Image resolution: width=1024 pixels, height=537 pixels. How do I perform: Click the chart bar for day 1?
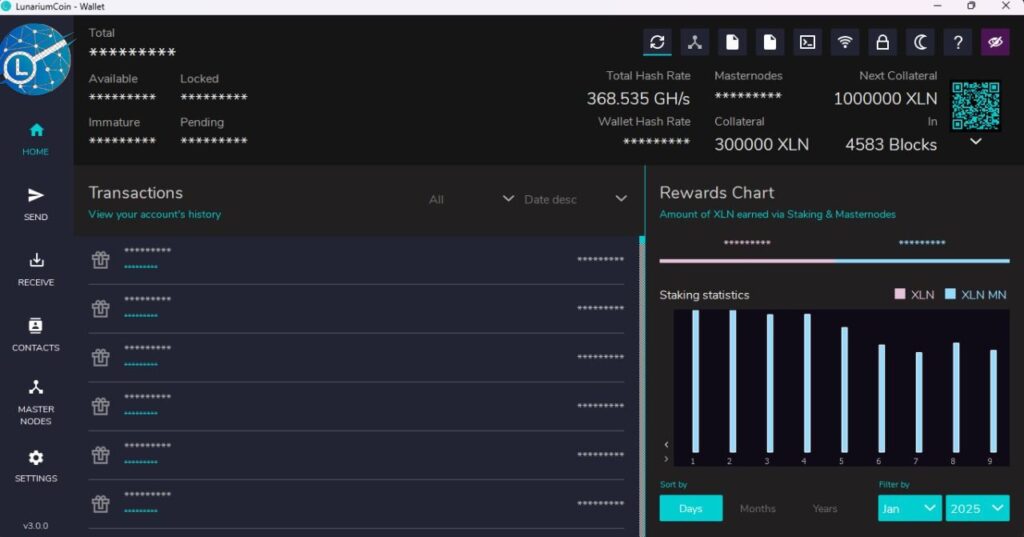(696, 382)
